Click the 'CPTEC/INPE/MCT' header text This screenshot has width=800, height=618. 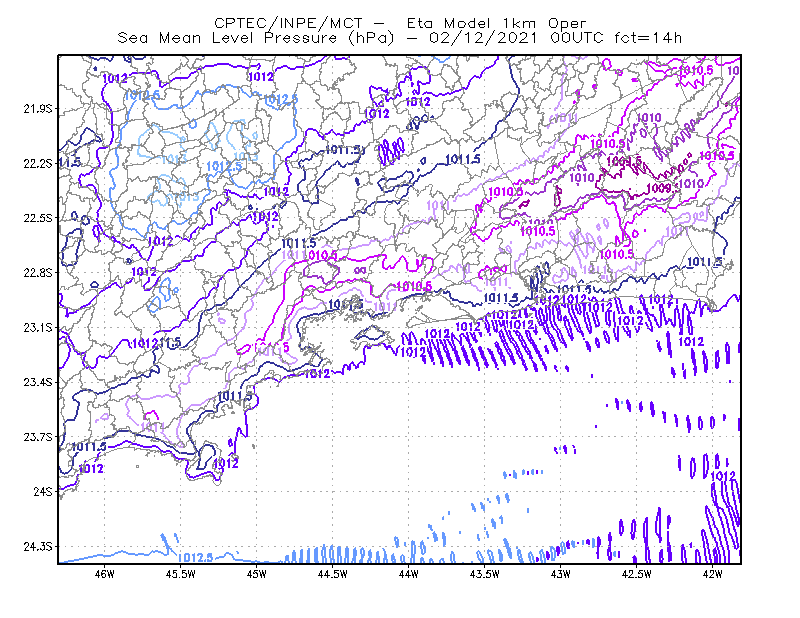pyautogui.click(x=288, y=23)
